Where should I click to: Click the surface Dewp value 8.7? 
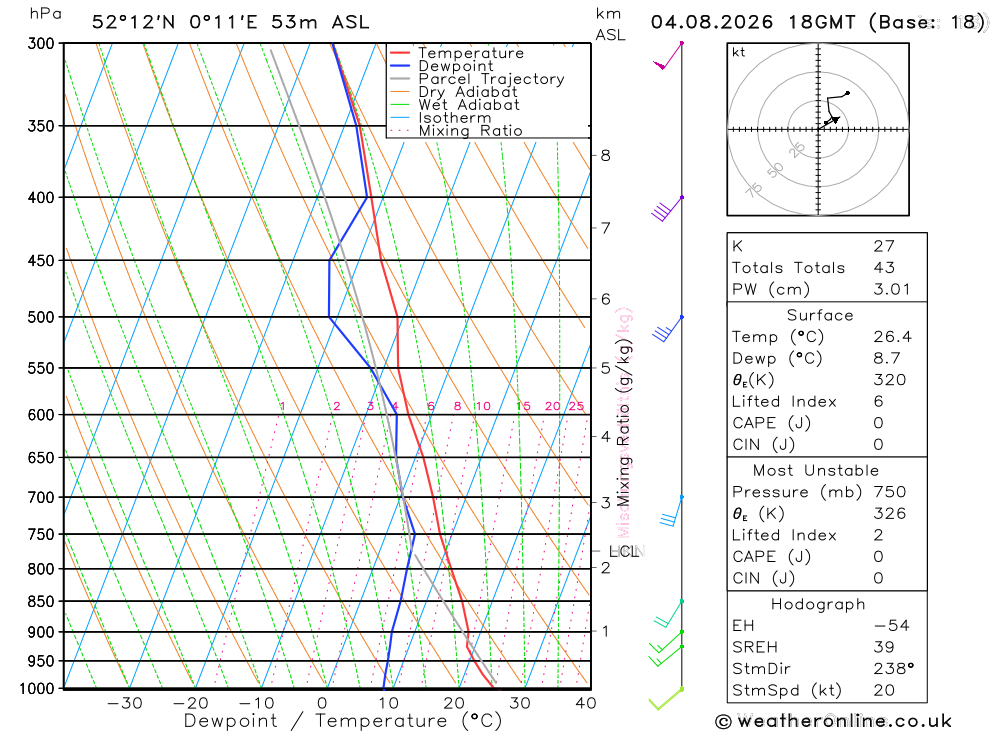[x=887, y=359]
